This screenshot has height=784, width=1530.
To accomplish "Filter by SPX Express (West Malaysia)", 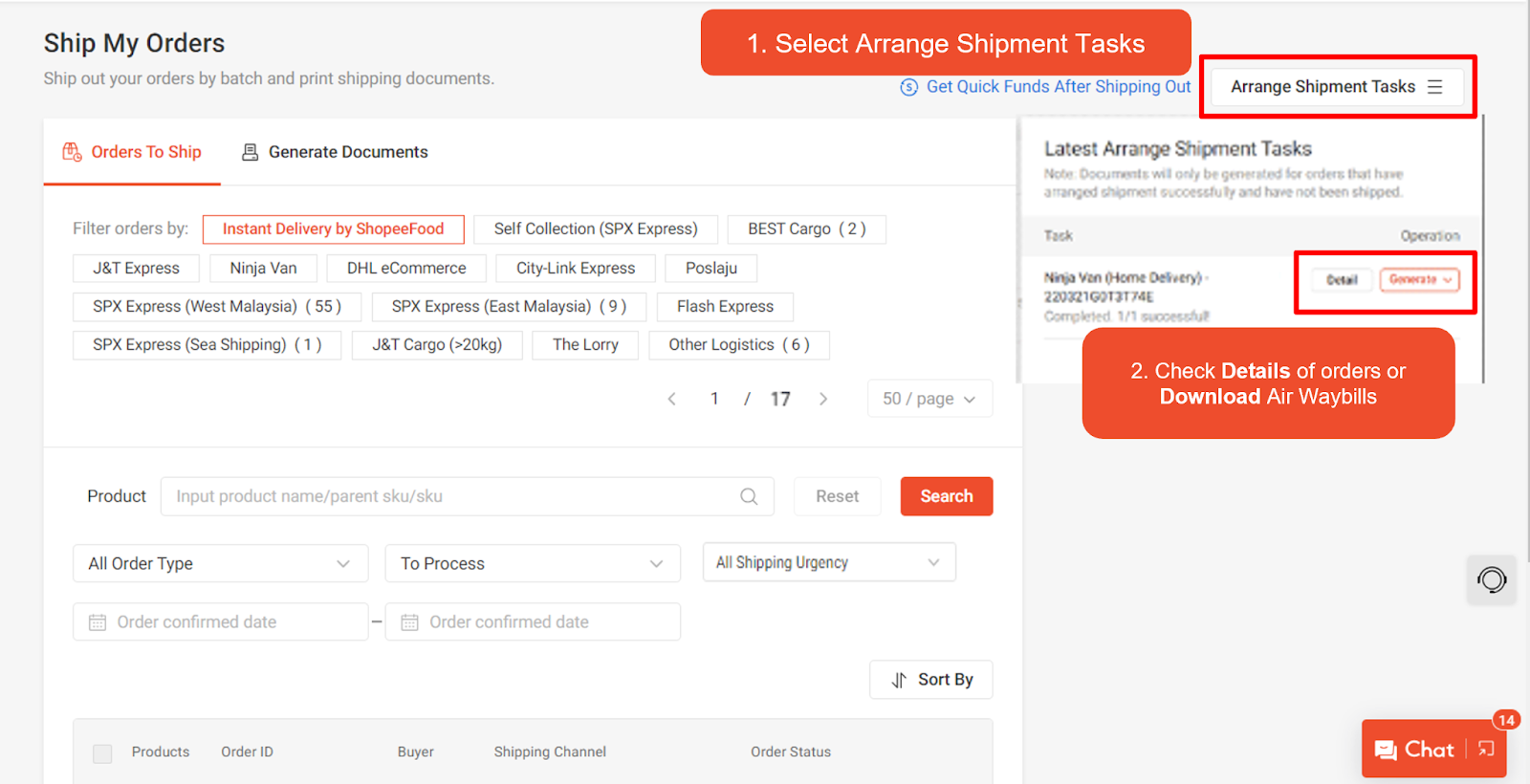I will [x=217, y=307].
